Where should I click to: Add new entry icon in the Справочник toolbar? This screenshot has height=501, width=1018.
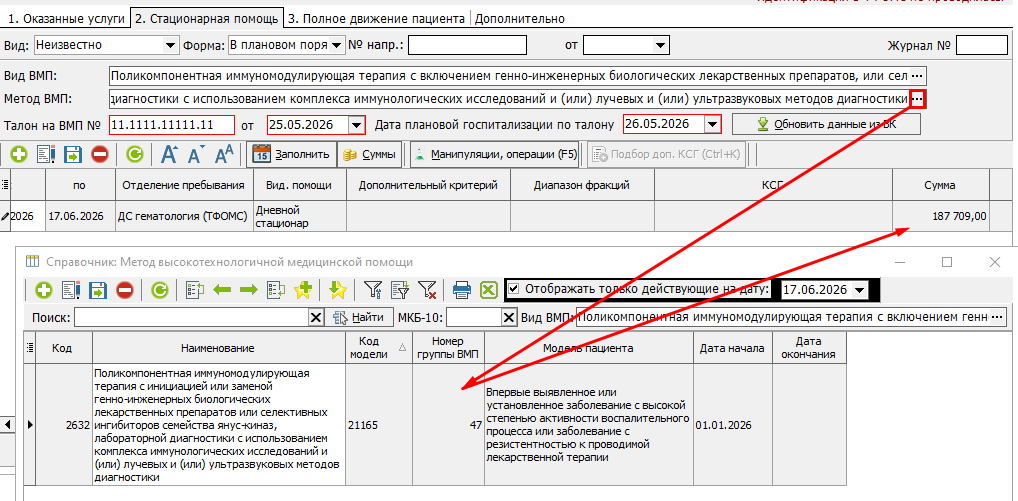[x=44, y=289]
